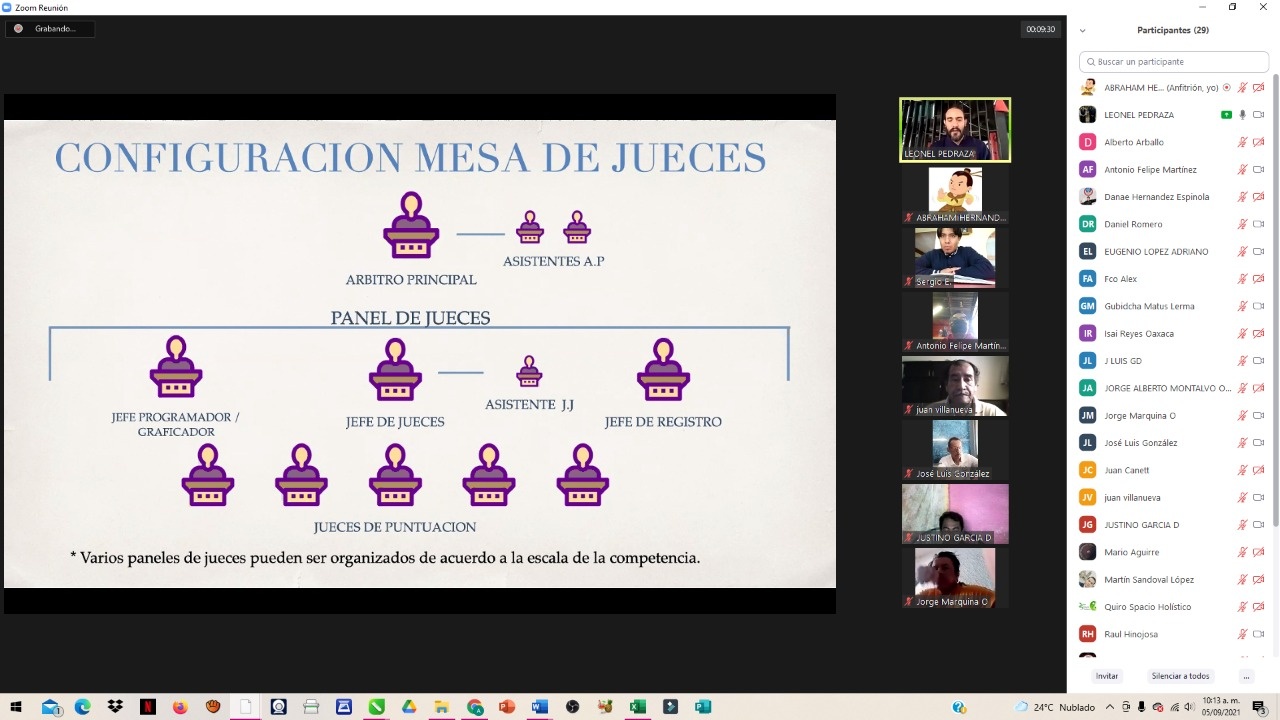Select JUSTINO GARCIA D participant entry
This screenshot has height=720, width=1280.
[1141, 525]
